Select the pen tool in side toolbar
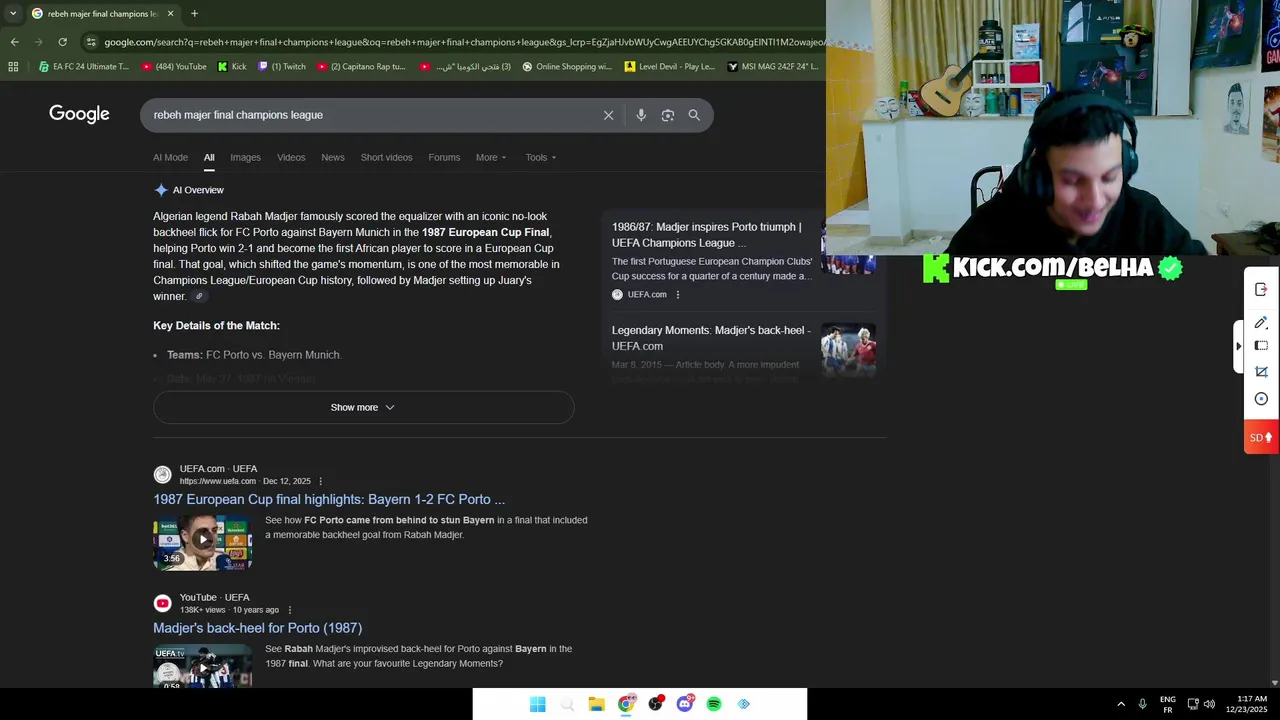 pos(1261,322)
